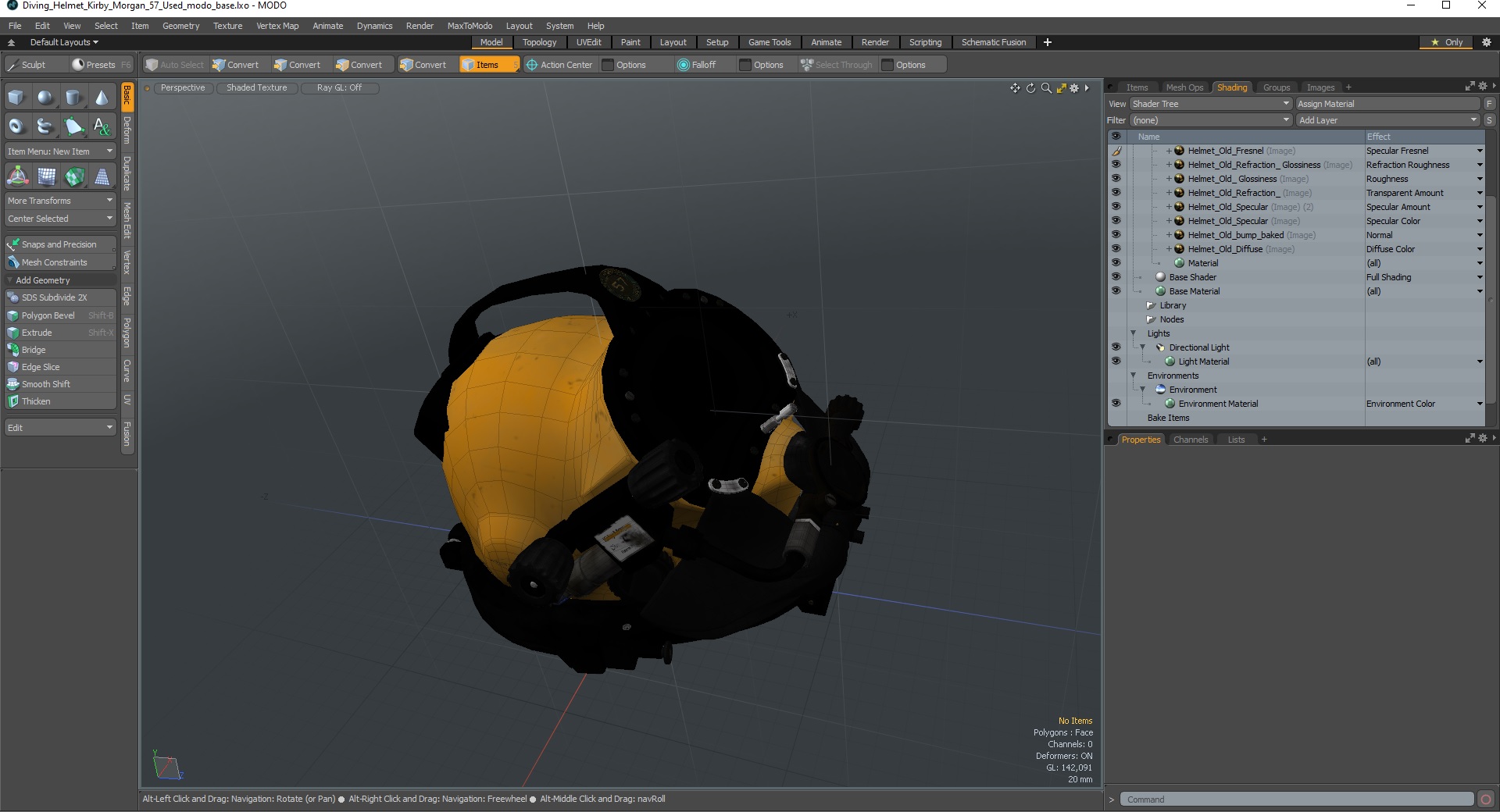Select the Text tool with A& icon
The width and height of the screenshot is (1500, 812).
click(102, 126)
